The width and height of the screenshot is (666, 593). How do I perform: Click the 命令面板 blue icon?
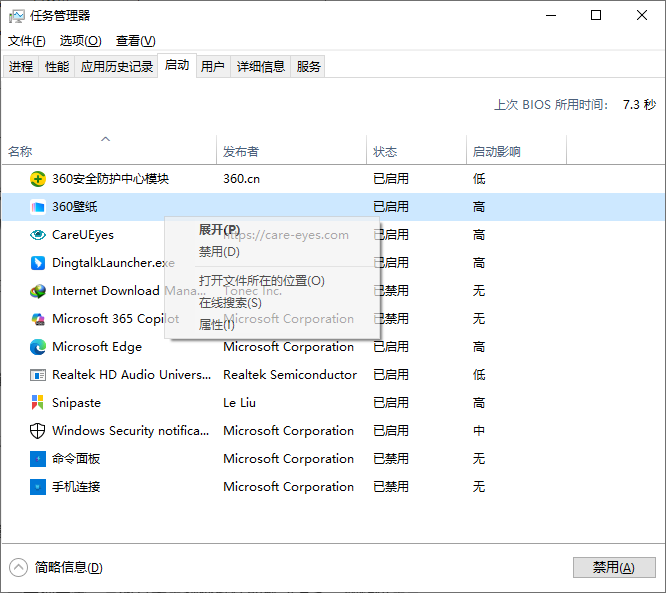38,459
